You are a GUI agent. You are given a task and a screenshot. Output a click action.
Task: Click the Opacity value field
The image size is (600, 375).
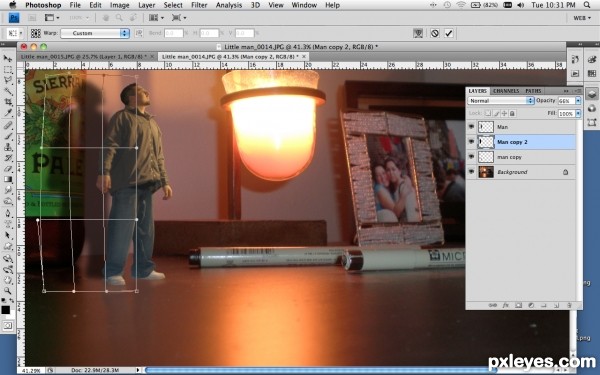[x=566, y=101]
